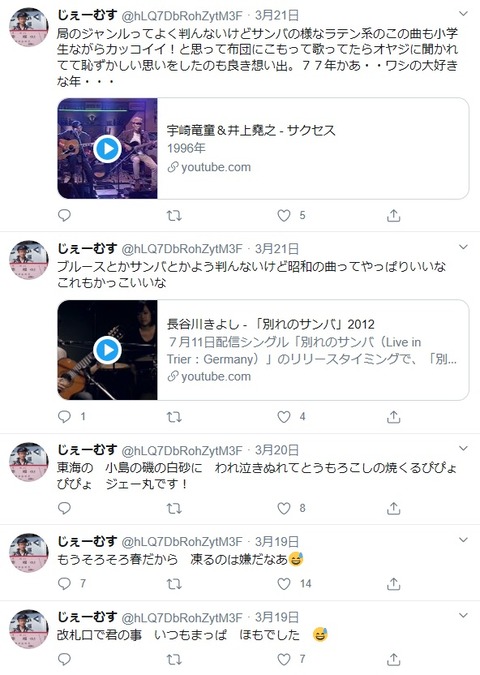Screen dimensions: 480x675
Task: Open the options chevron on the first tweet
Action: click(463, 14)
